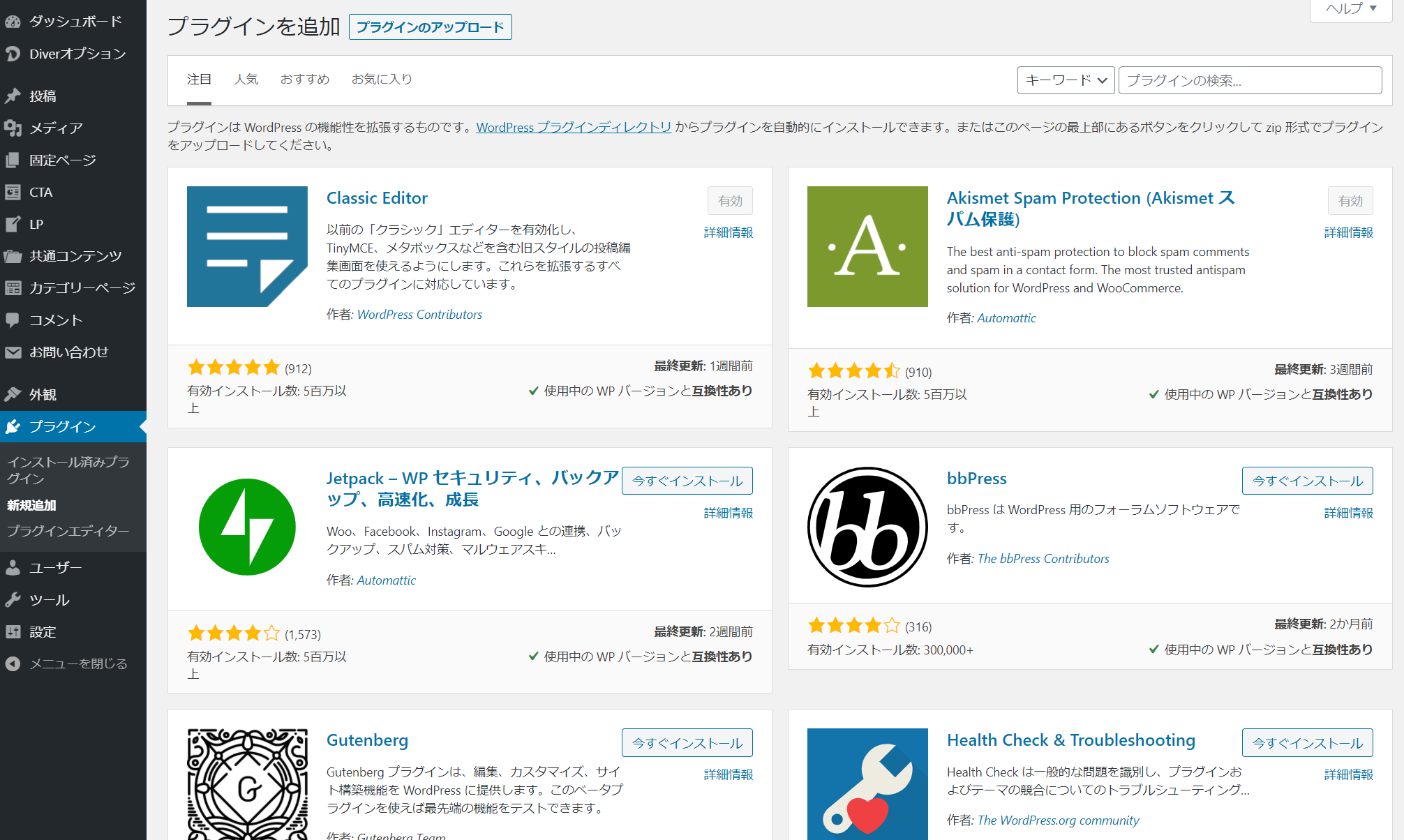Image resolution: width=1404 pixels, height=840 pixels.
Task: Open 詳細情報 for bbPress
Action: tap(1349, 513)
